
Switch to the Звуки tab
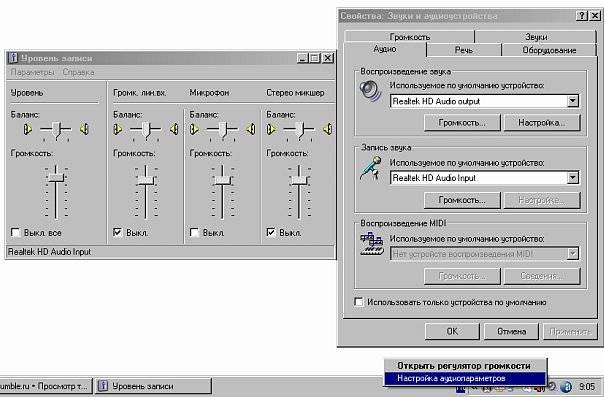[x=536, y=37]
